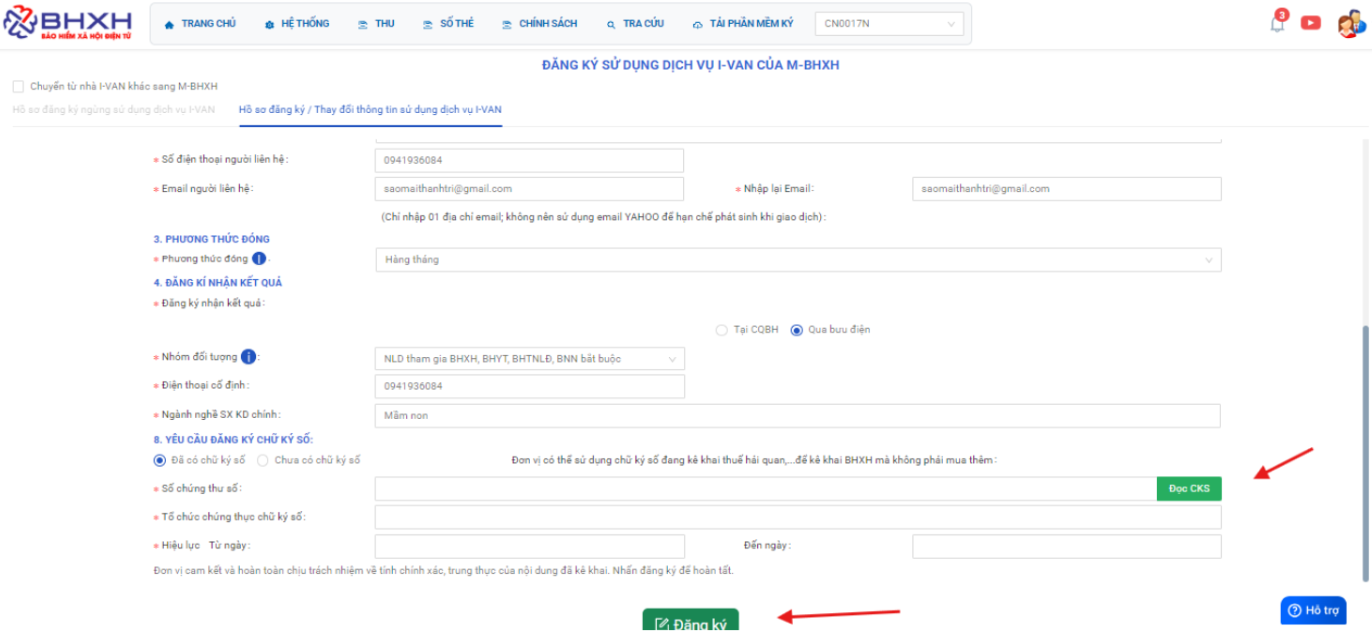Click the user avatar icon

click(x=1348, y=24)
